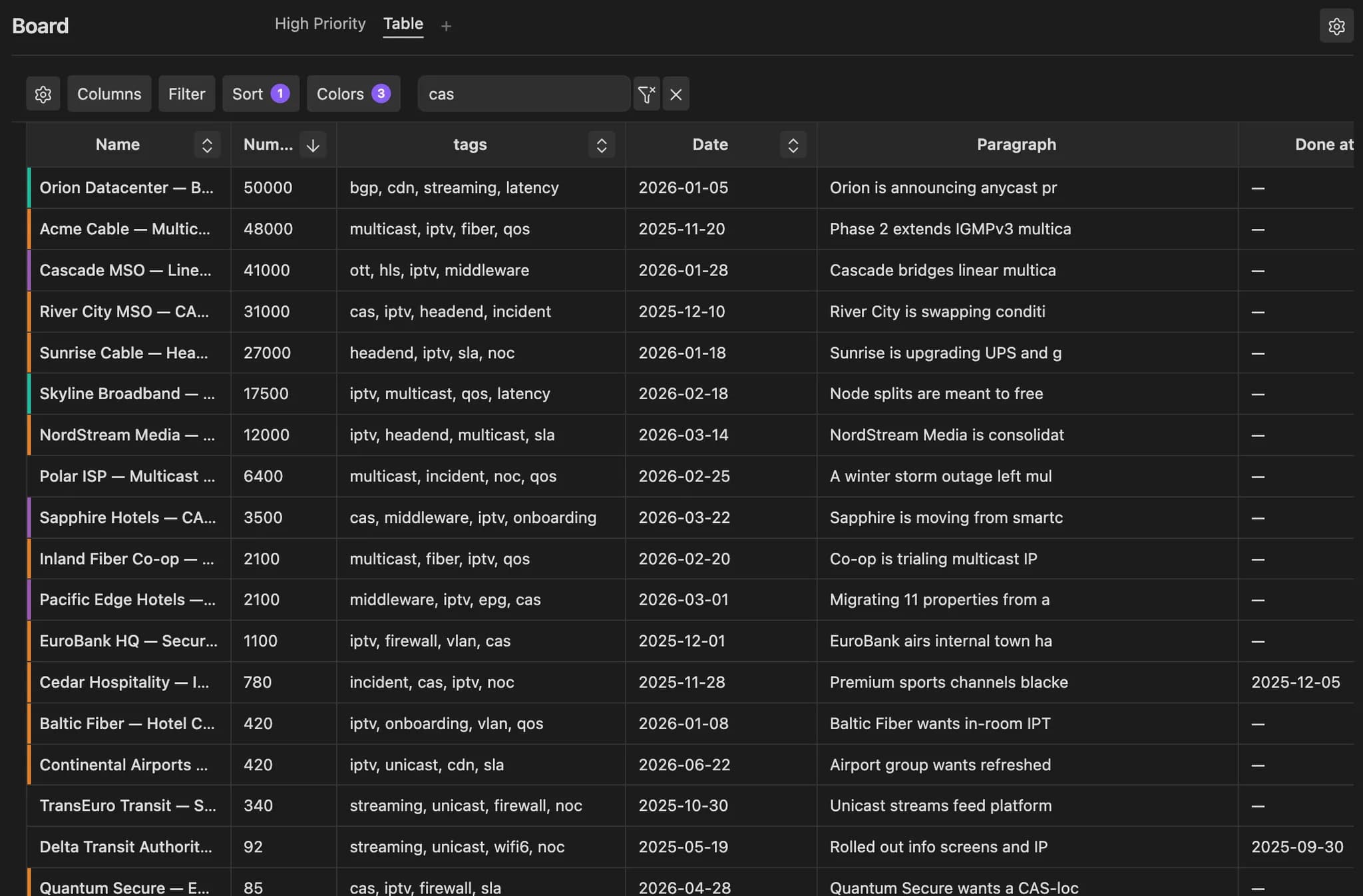Select Orion Datacenter row name
This screenshot has height=896, width=1363.
[x=126, y=188]
